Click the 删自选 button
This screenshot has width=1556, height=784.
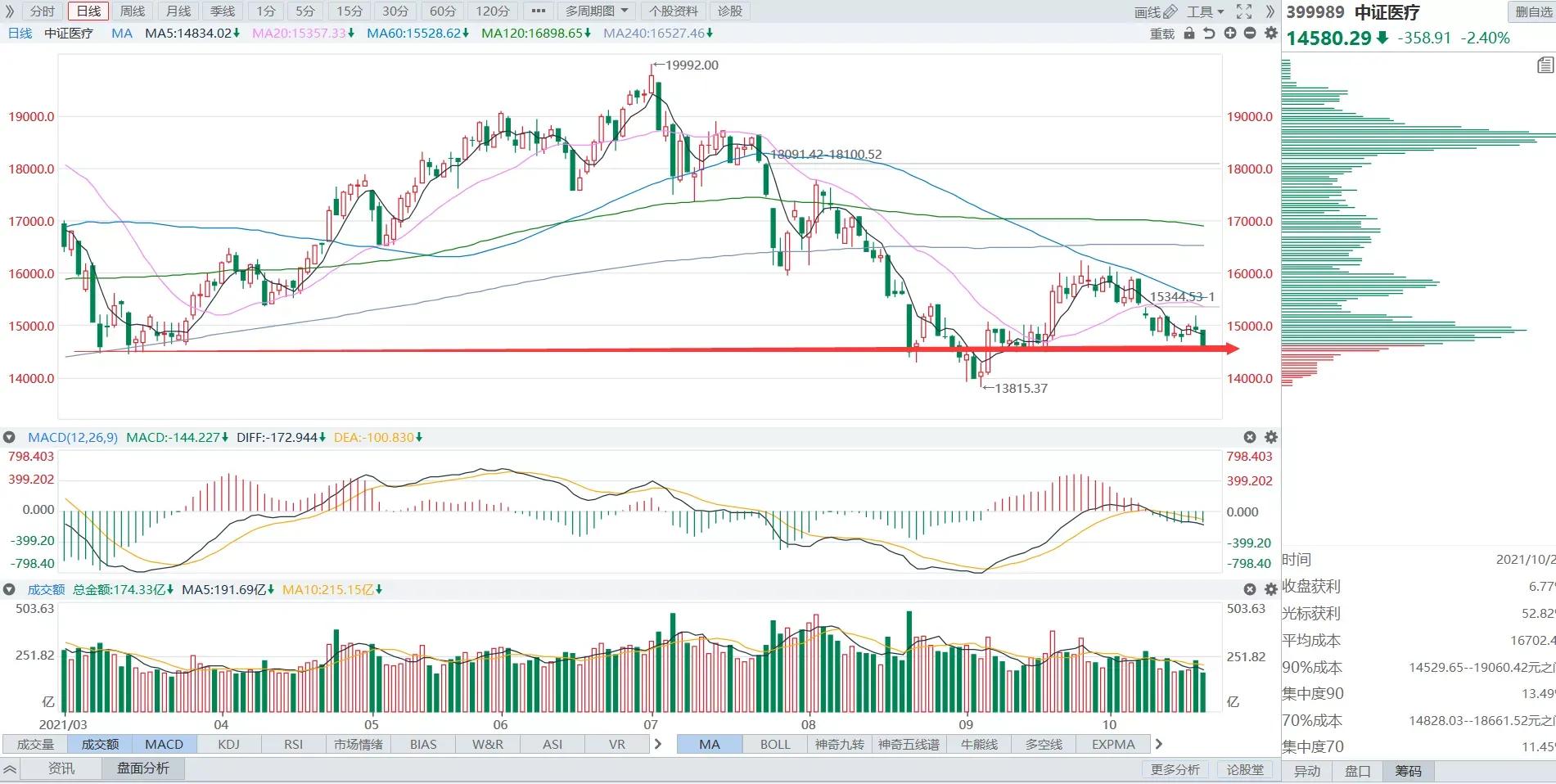(x=1532, y=11)
